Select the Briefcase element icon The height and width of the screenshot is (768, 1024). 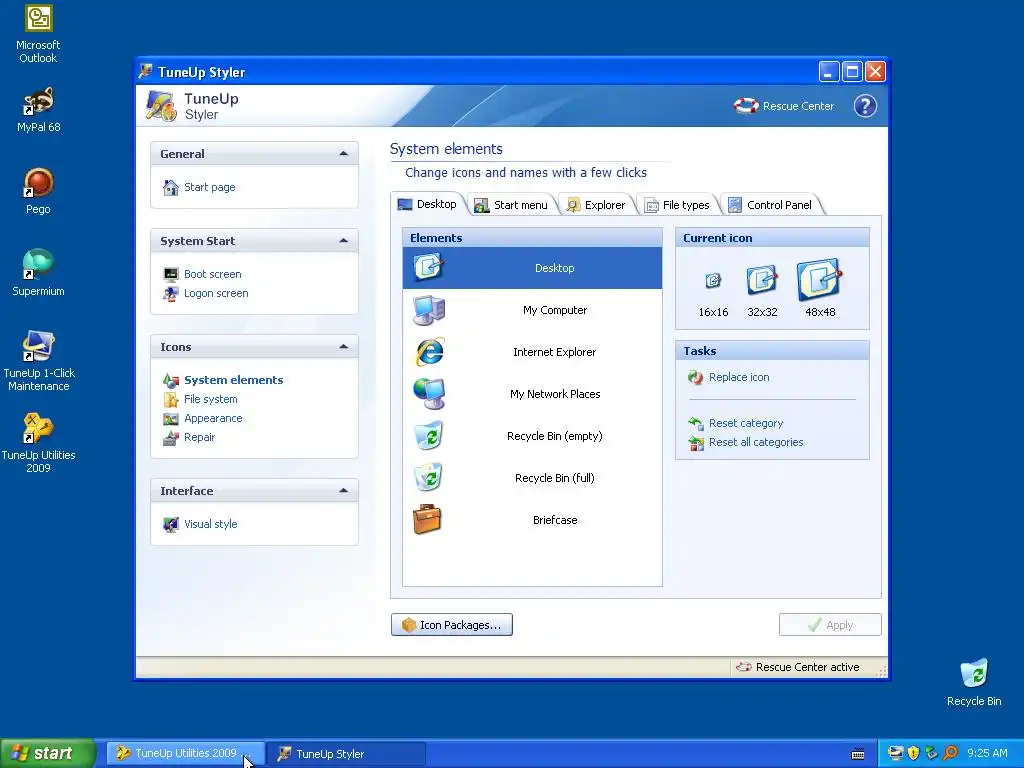click(428, 520)
